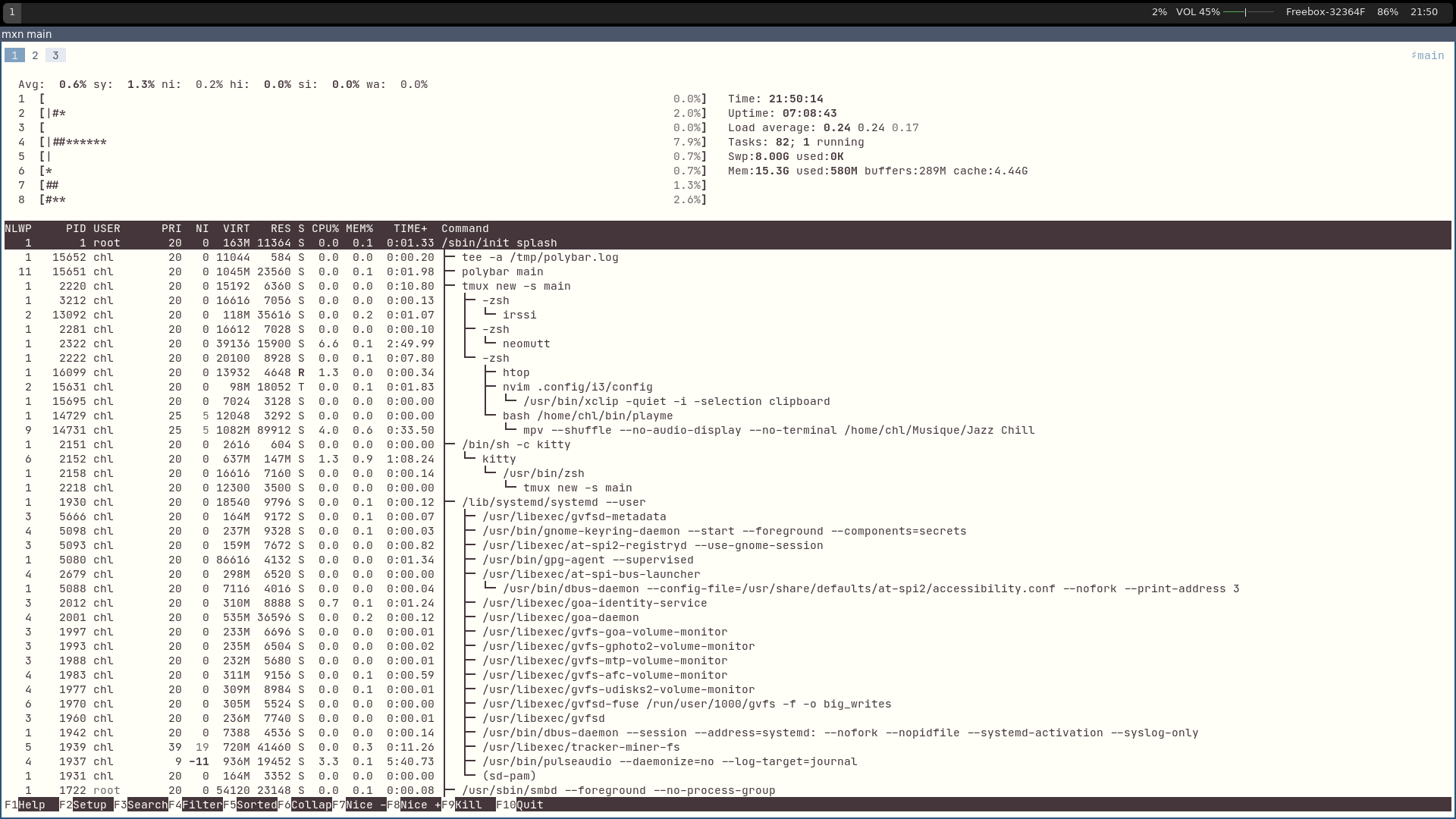Collapse tree branch using F6 Collap
Image resolution: width=1456 pixels, height=819 pixels.
pyautogui.click(x=311, y=805)
